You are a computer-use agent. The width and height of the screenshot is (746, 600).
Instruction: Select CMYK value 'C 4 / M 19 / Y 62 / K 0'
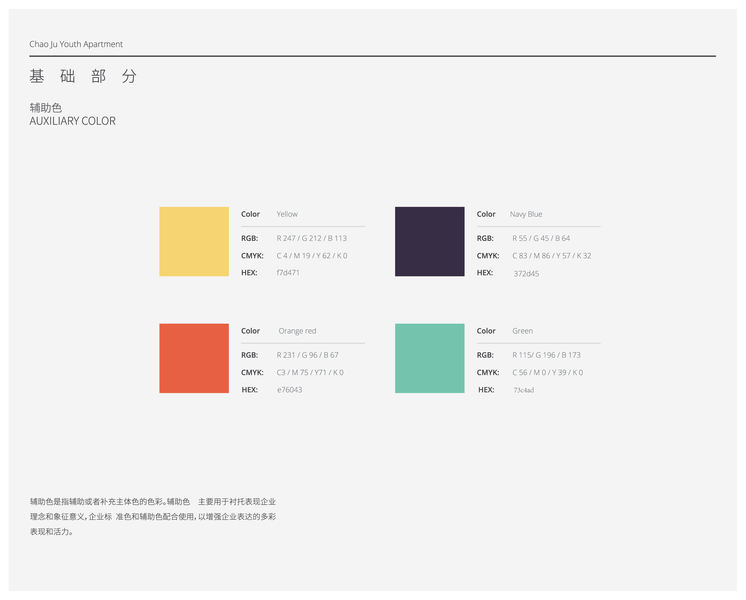pyautogui.click(x=312, y=256)
